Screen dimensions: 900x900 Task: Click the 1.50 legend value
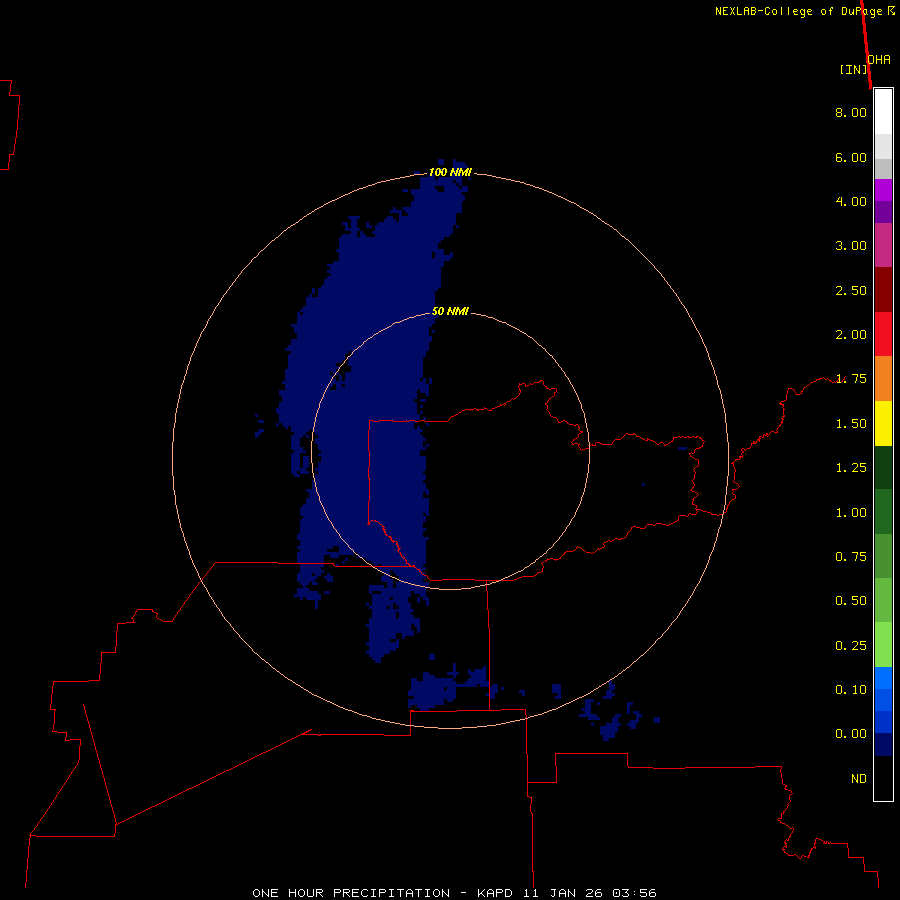tap(851, 424)
